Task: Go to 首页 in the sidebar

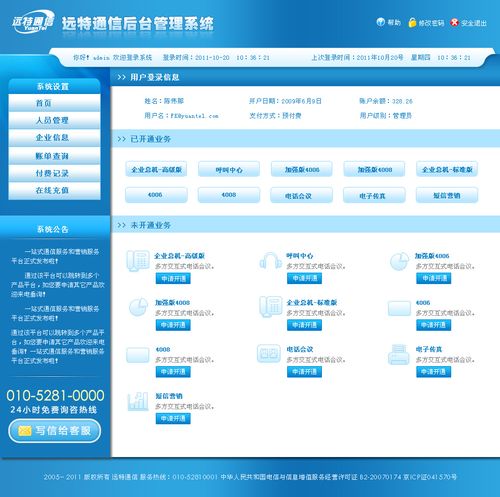Action: click(x=54, y=103)
